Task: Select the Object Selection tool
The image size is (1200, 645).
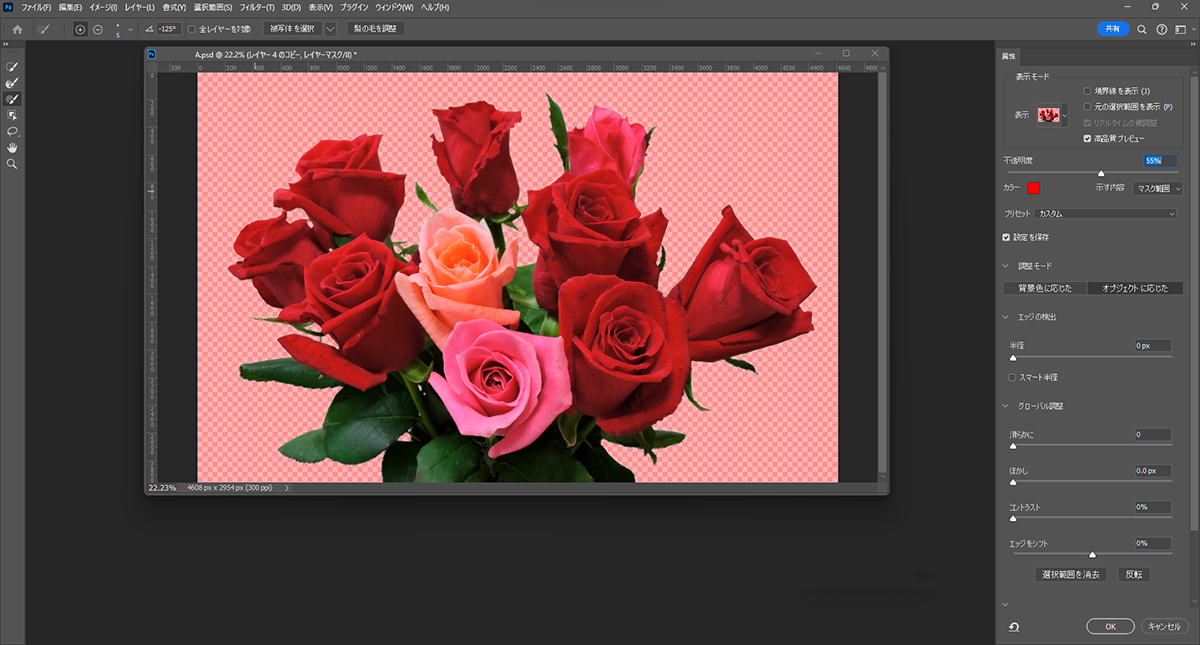Action: (x=12, y=115)
